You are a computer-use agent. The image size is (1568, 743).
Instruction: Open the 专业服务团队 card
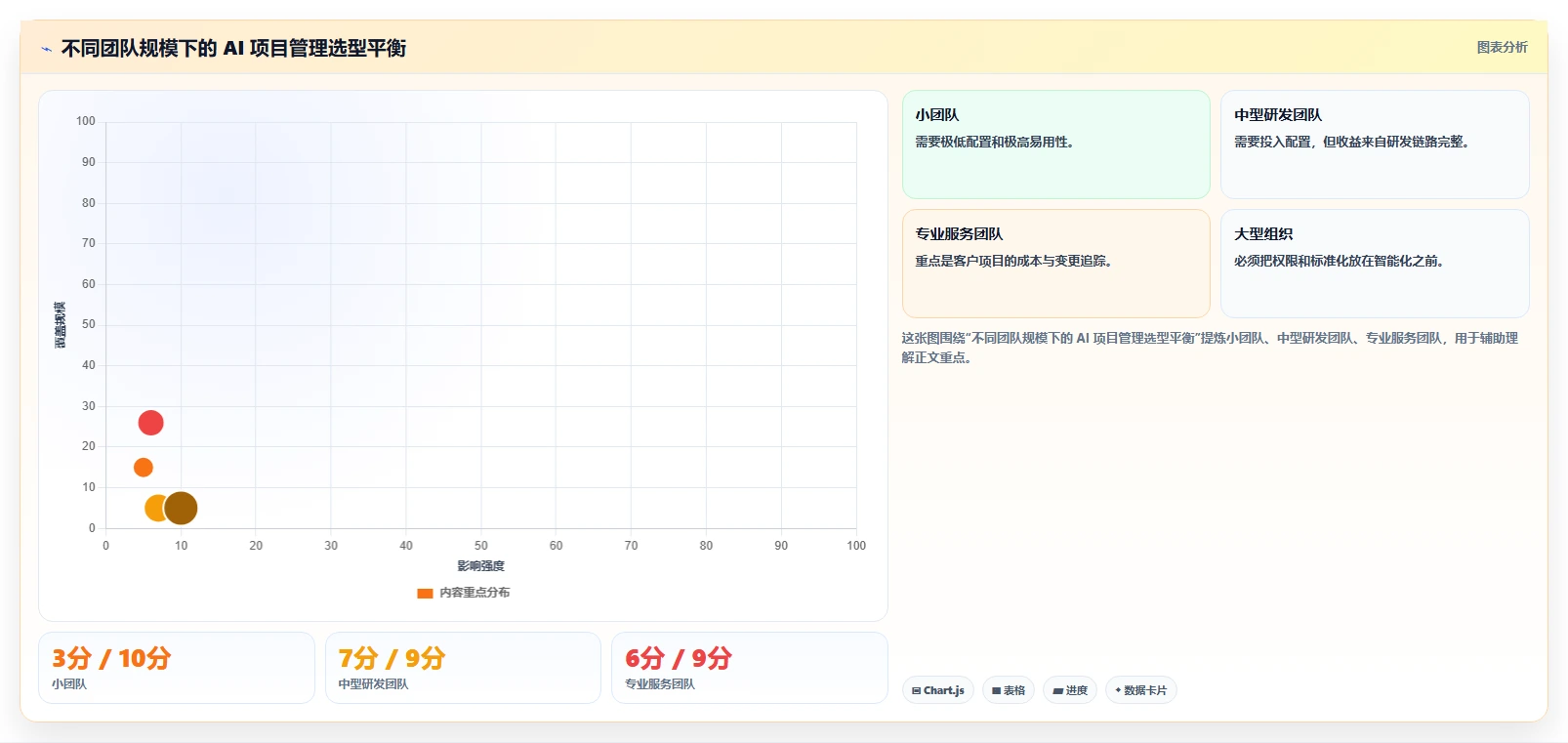(x=1055, y=264)
